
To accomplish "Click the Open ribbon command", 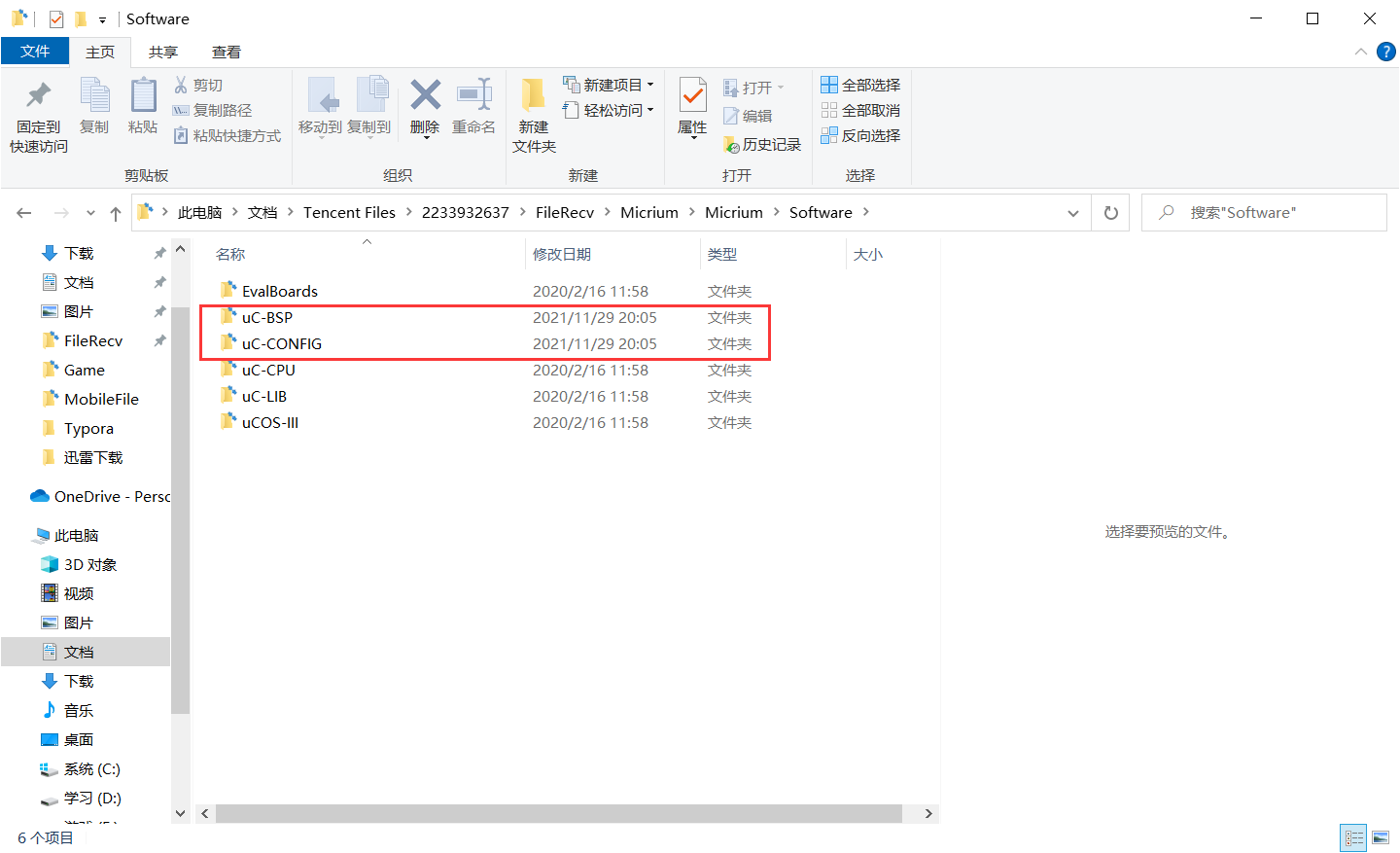I will point(753,88).
